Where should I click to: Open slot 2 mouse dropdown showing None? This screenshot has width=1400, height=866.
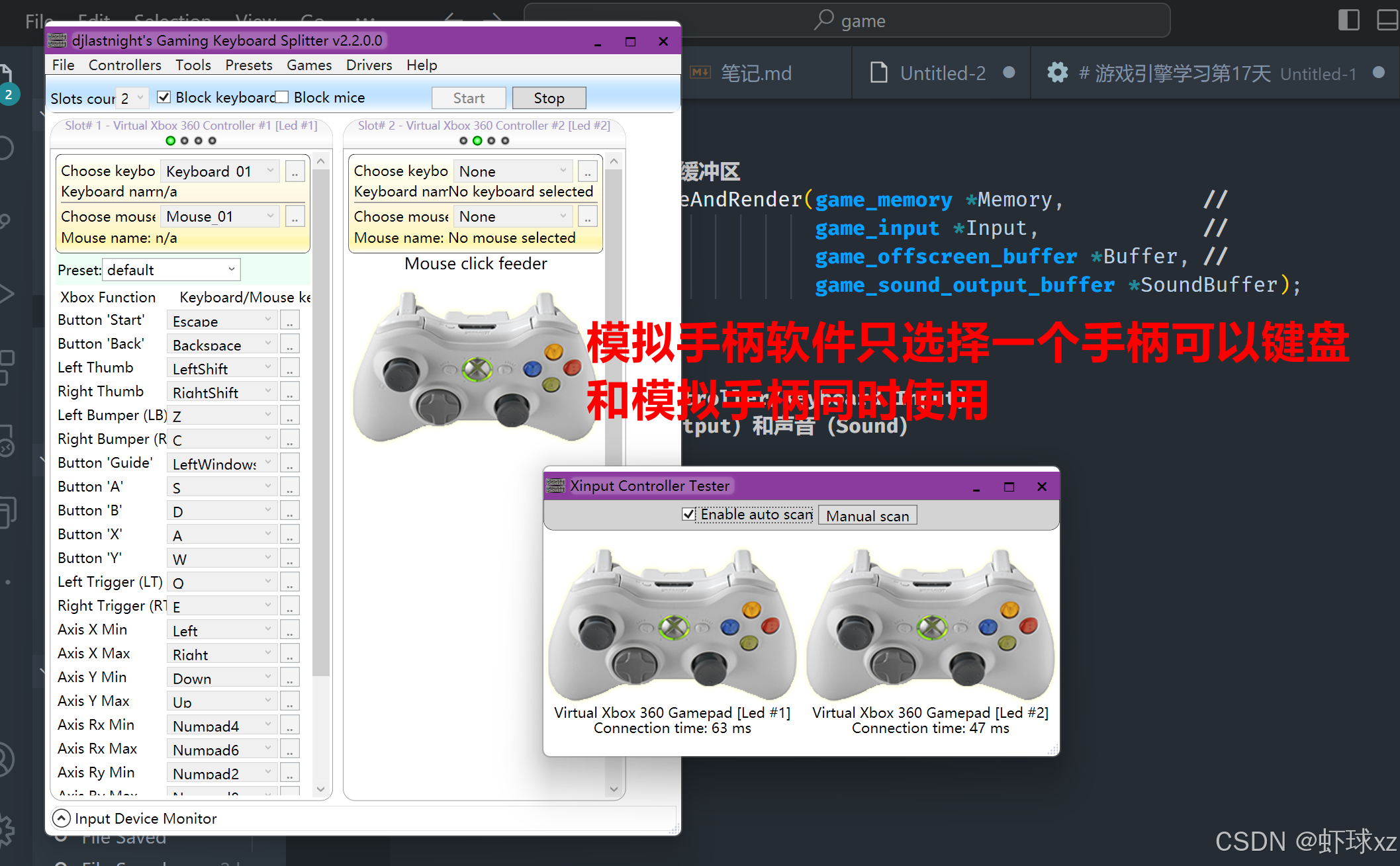pos(513,216)
